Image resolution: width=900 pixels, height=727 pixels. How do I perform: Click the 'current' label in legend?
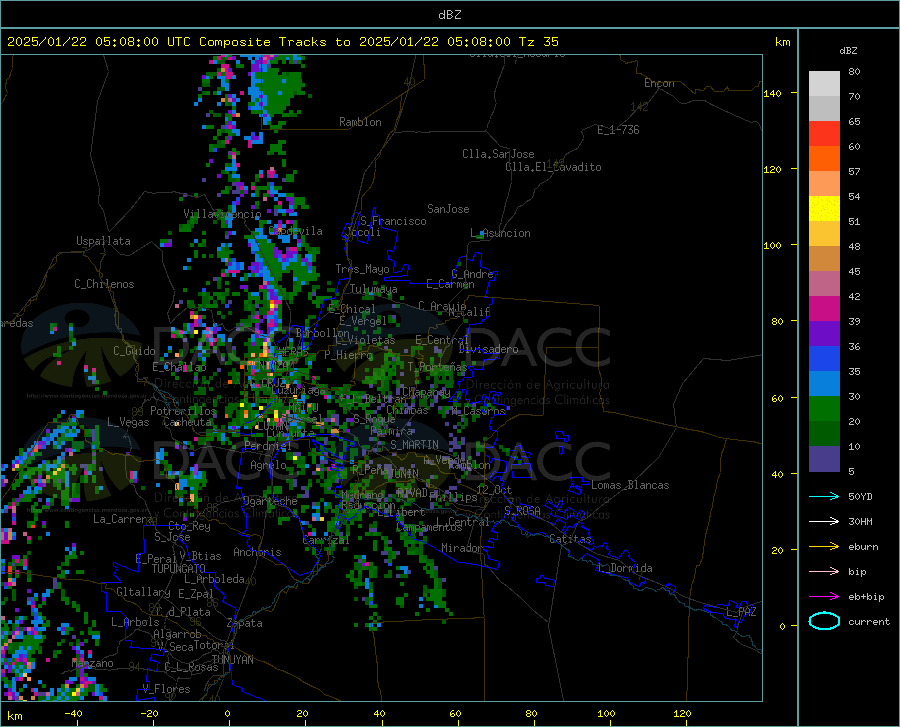(x=869, y=621)
